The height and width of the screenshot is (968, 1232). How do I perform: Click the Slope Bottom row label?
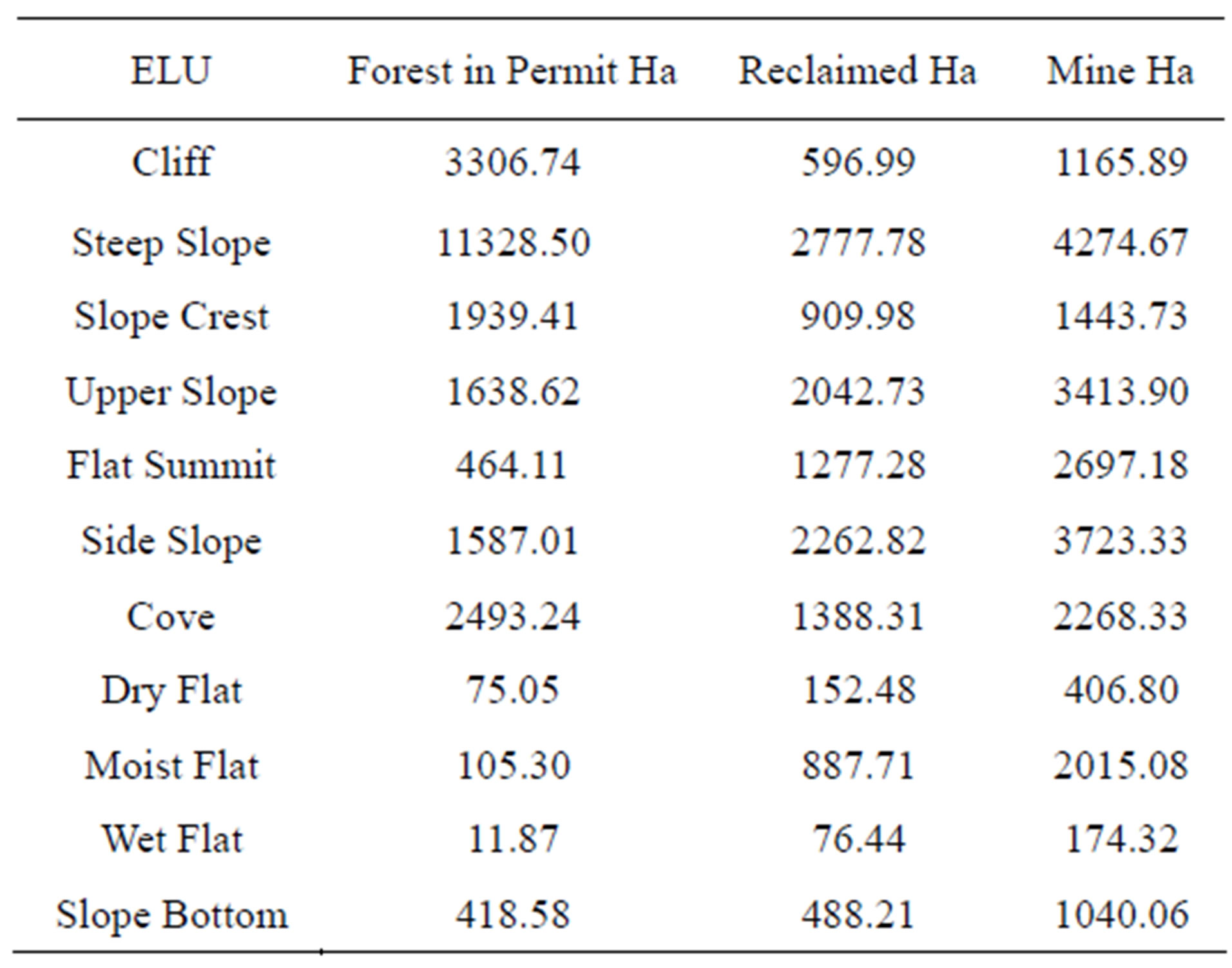171,915
